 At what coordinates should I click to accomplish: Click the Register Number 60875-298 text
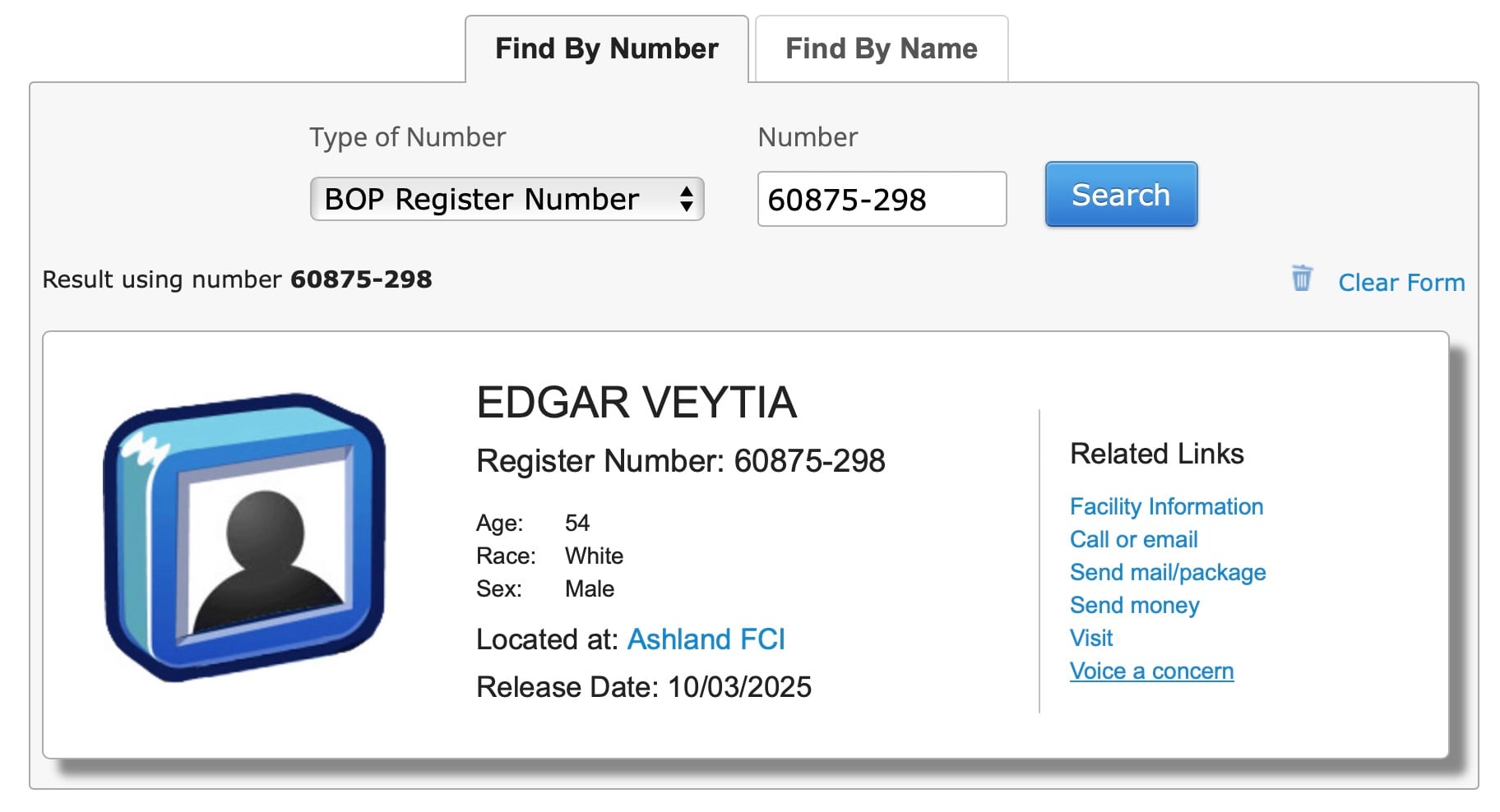[x=680, y=461]
